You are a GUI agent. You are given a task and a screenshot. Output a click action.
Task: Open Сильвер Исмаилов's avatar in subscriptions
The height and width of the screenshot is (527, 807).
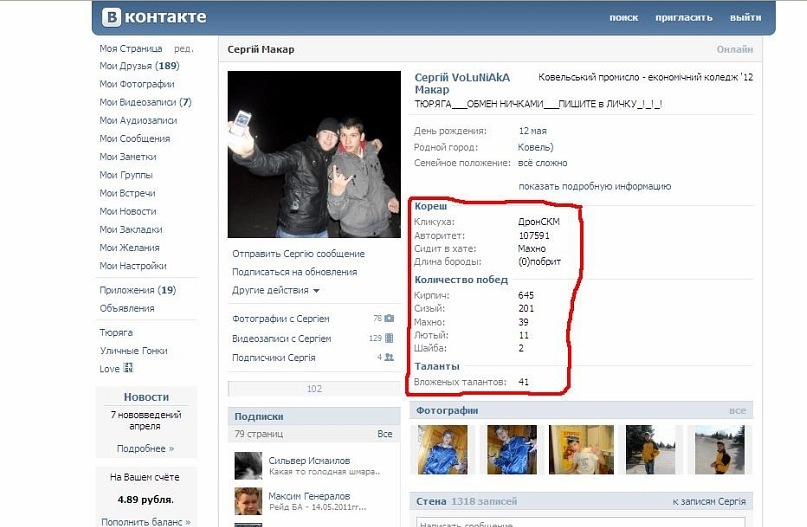pos(248,465)
